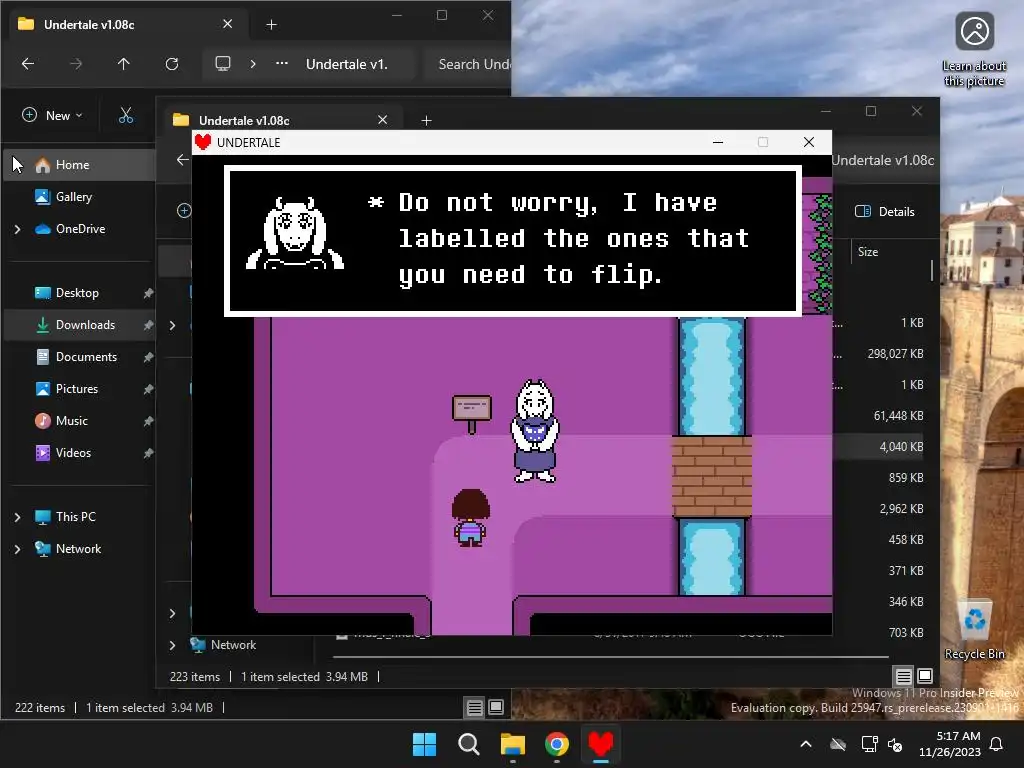The height and width of the screenshot is (768, 1024).
Task: Toggle the Details pane button
Action: (884, 211)
